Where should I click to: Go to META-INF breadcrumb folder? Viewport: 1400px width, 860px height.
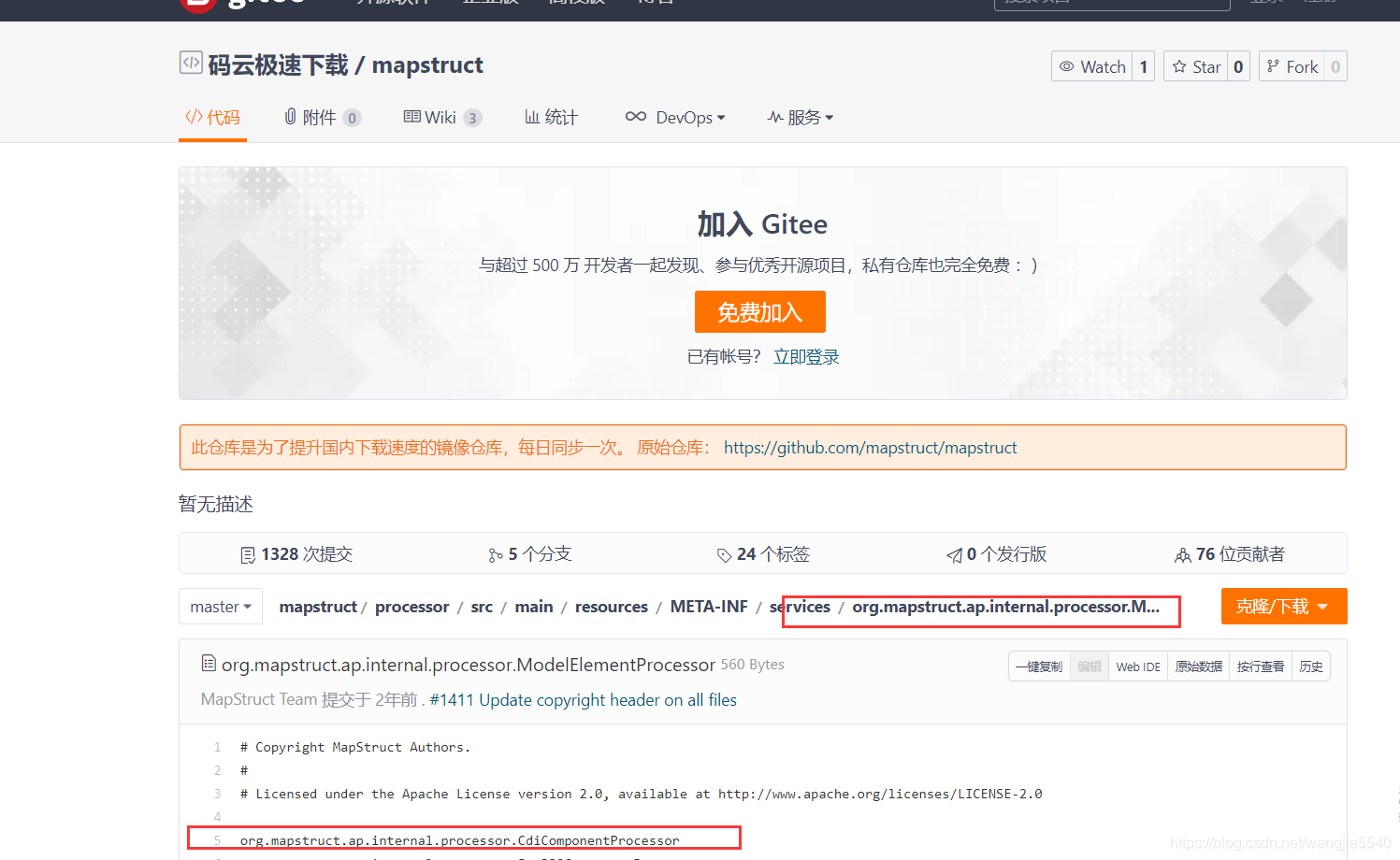[x=709, y=607]
